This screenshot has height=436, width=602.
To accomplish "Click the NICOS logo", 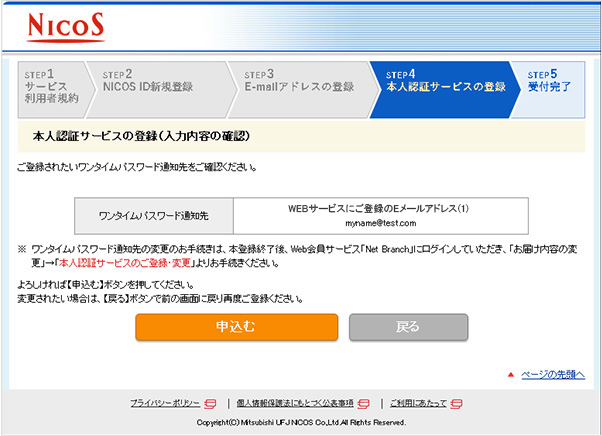I will point(66,26).
